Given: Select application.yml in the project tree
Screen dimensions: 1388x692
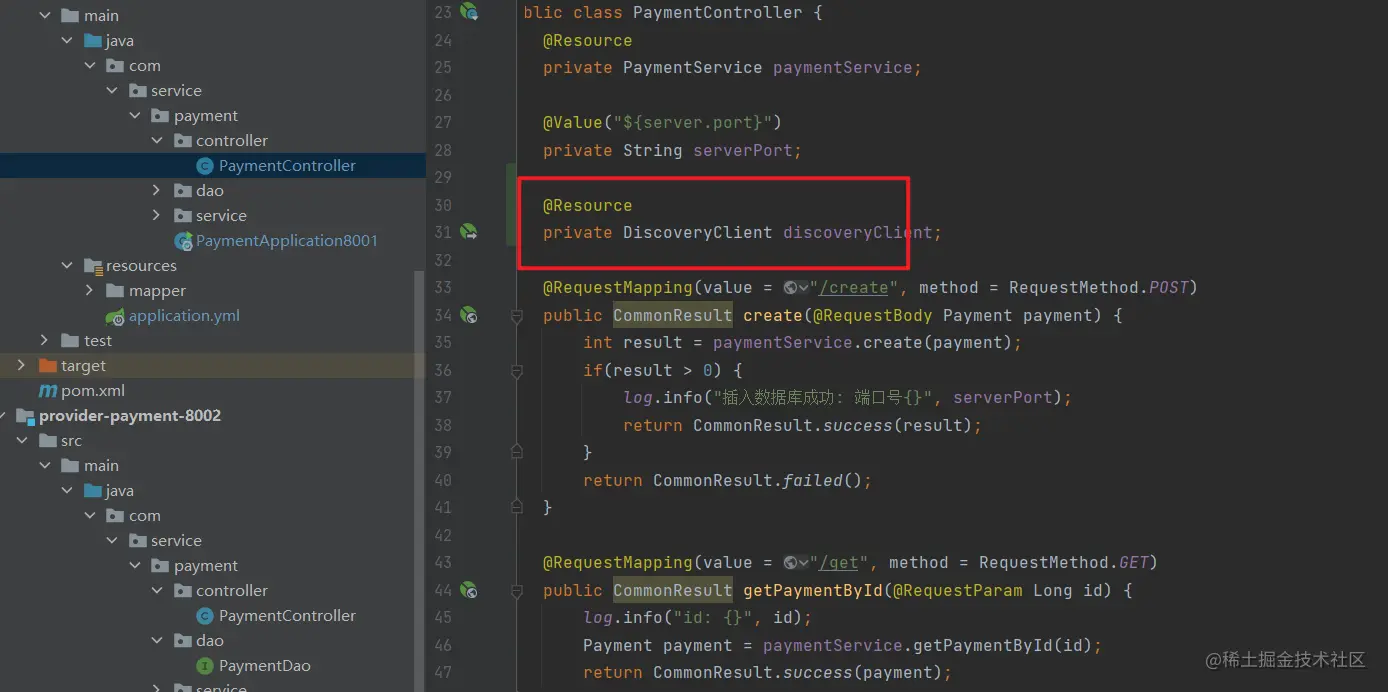Looking at the screenshot, I should pyautogui.click(x=184, y=316).
